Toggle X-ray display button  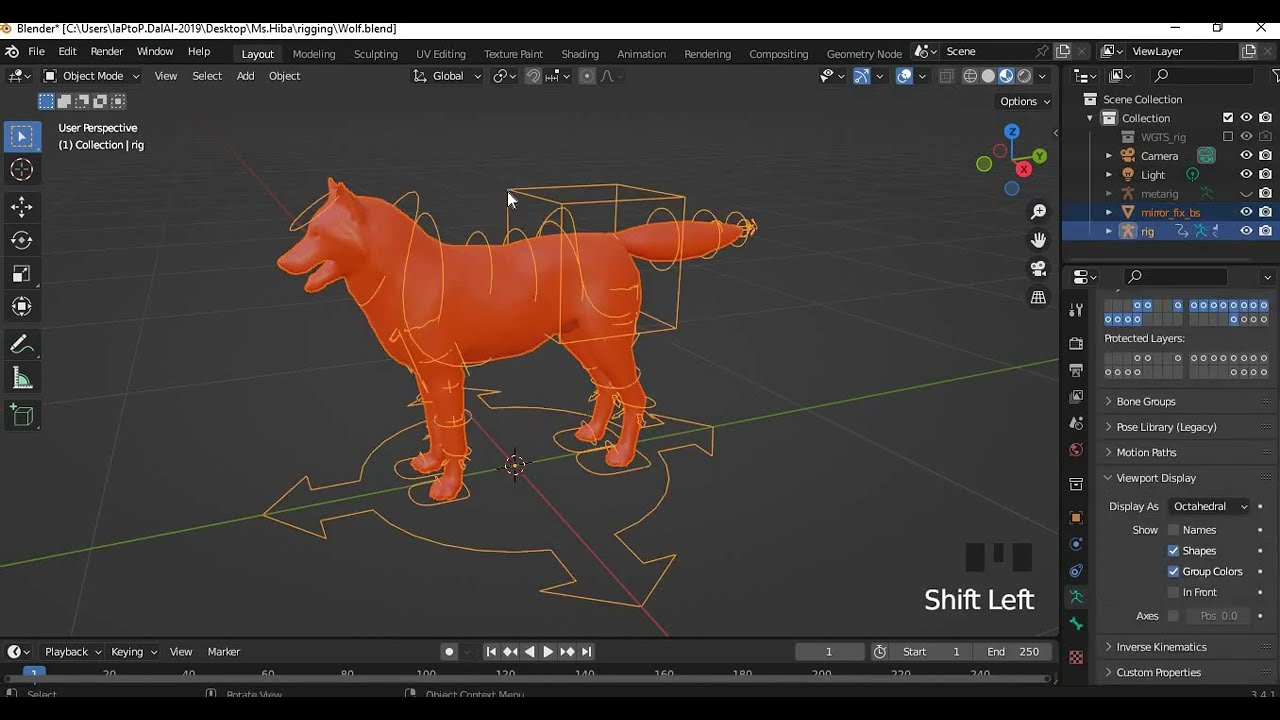tap(946, 76)
